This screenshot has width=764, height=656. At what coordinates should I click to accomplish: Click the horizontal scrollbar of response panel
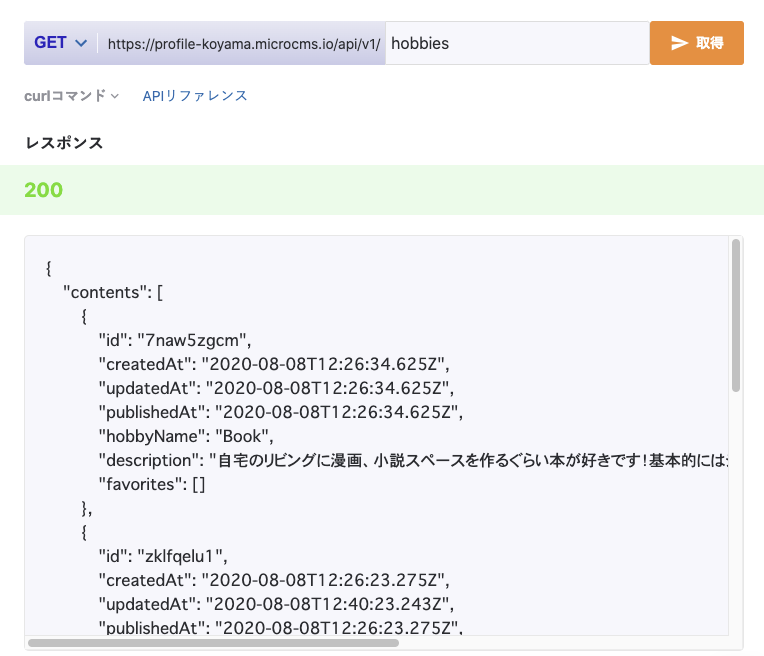pos(213,643)
